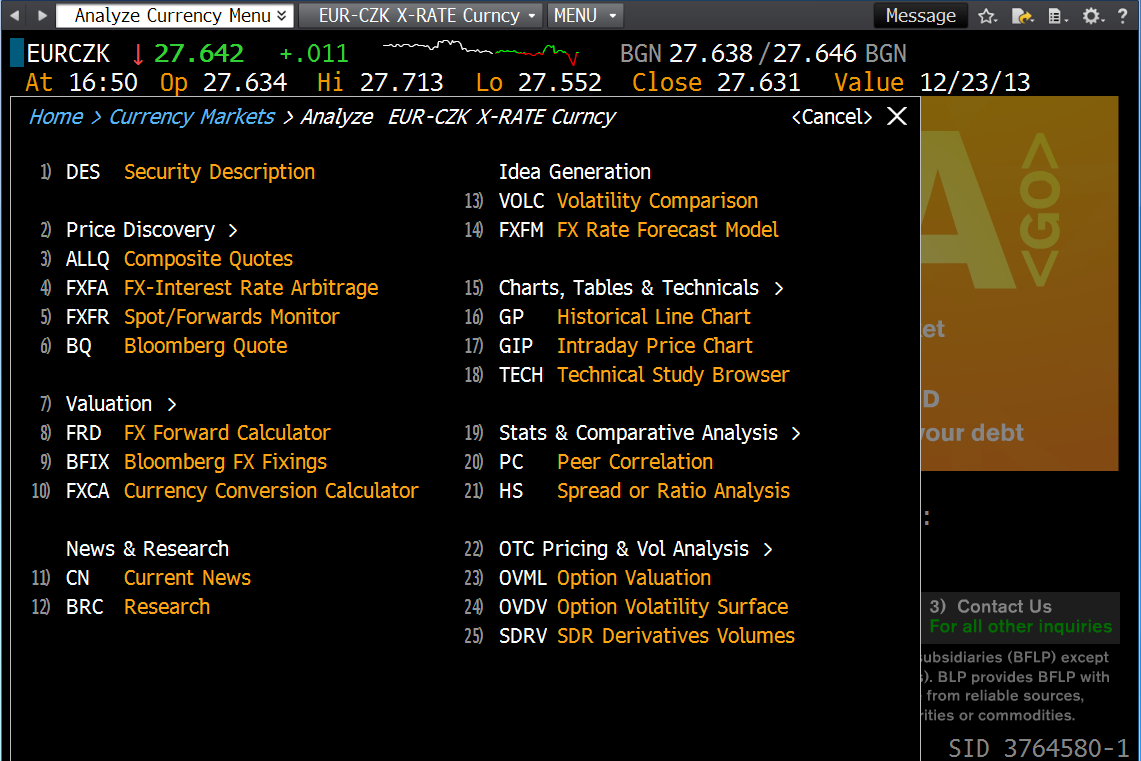This screenshot has height=761, width=1141.
Task: Click the intraday sparkline chart in header
Action: (x=481, y=52)
